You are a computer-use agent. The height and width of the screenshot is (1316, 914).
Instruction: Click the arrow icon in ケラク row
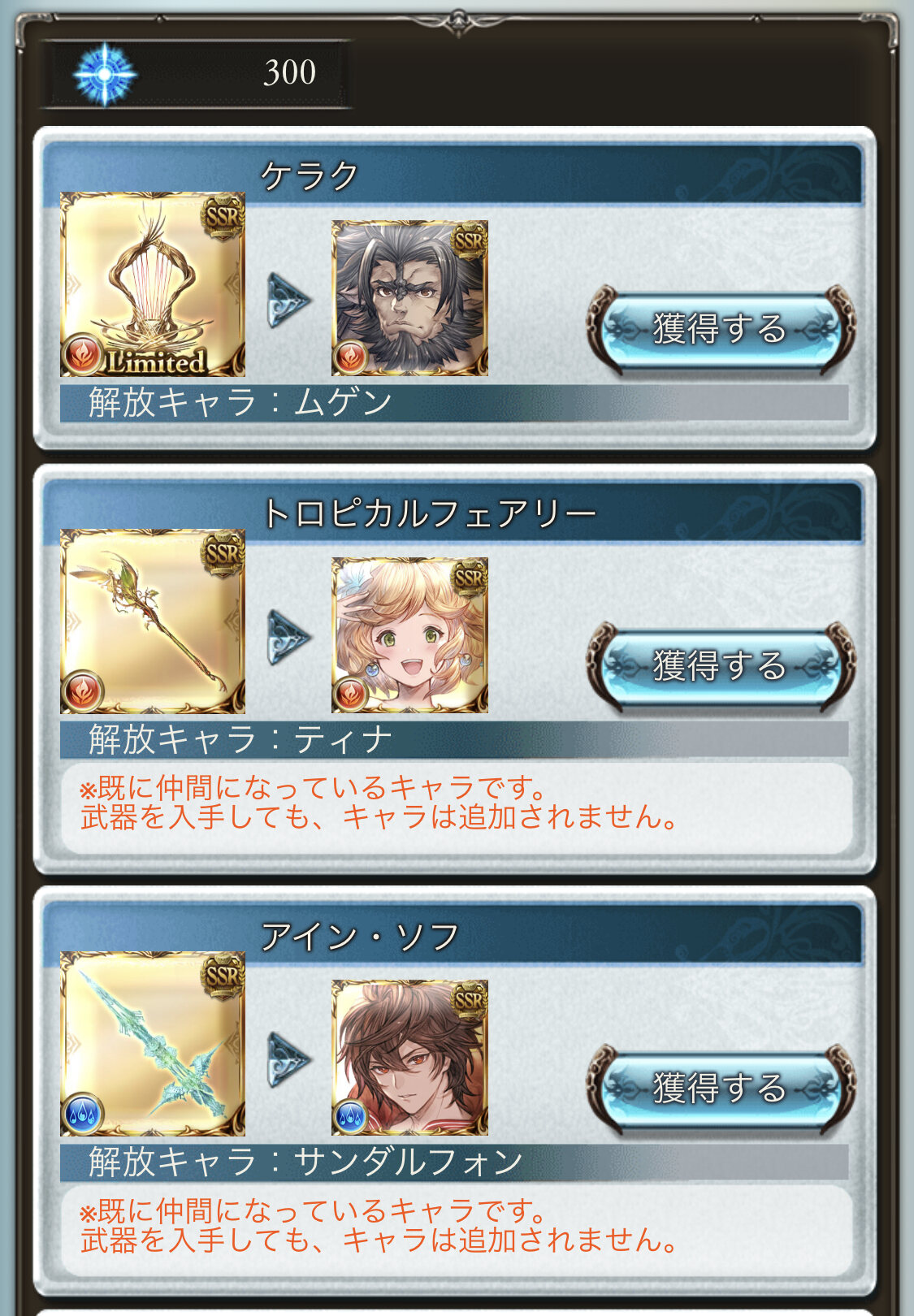(289, 300)
